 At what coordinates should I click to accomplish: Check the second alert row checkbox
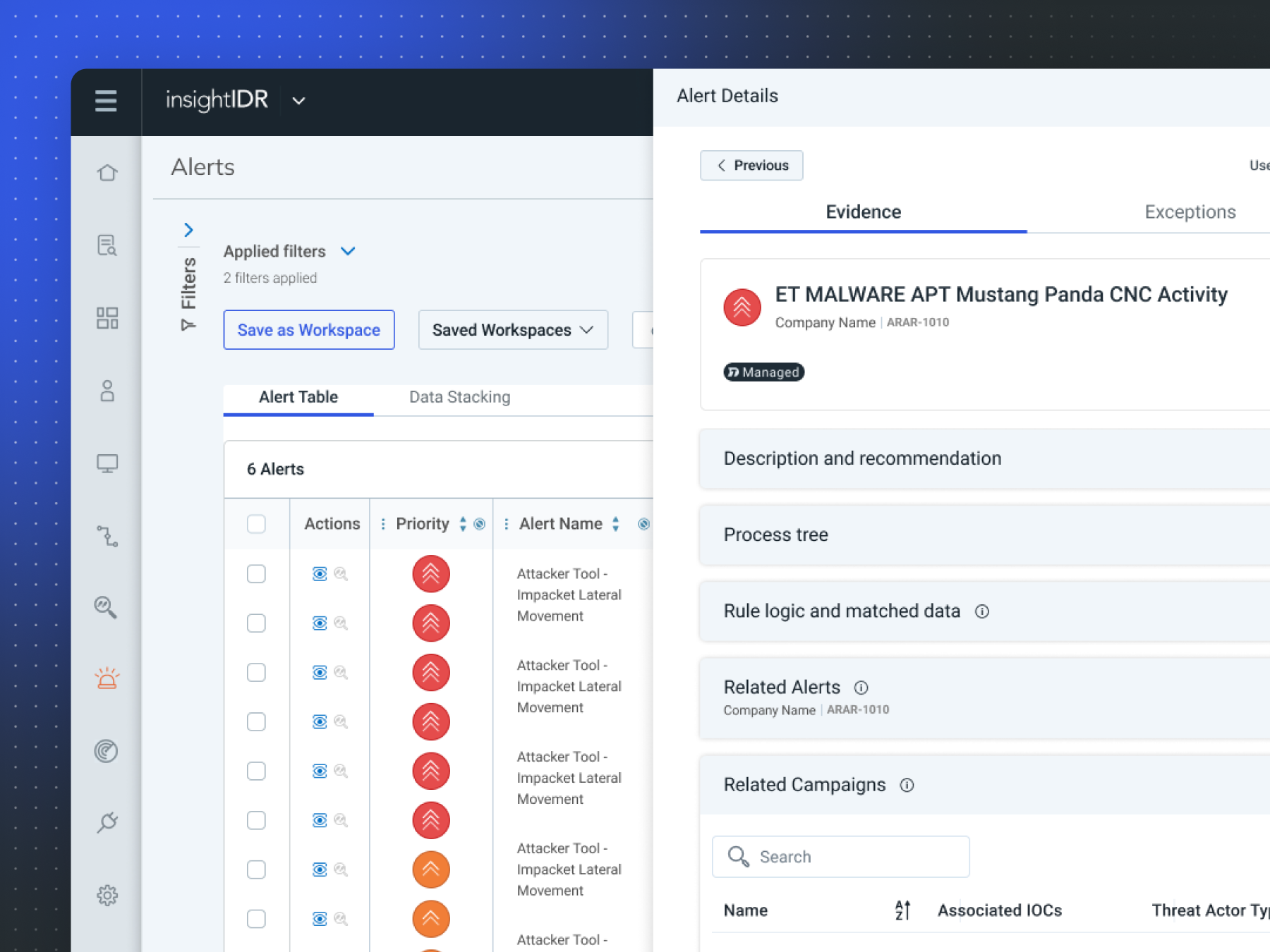click(x=256, y=623)
